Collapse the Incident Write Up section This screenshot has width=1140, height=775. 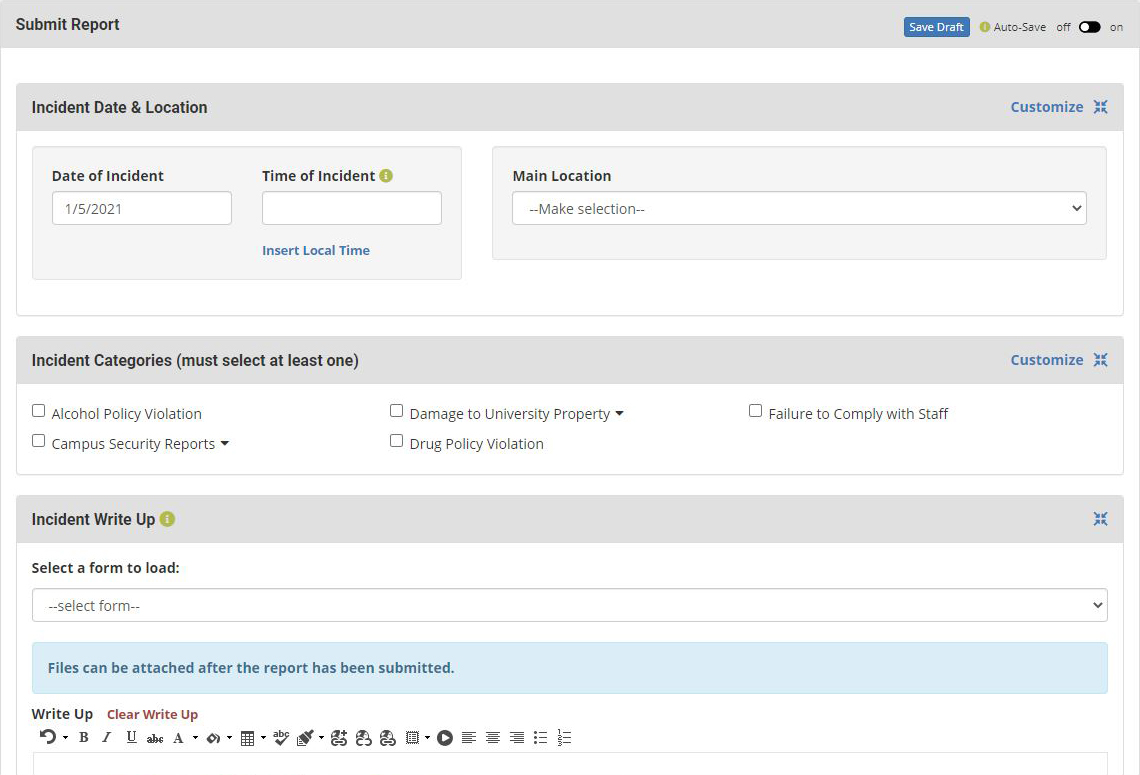click(1100, 519)
